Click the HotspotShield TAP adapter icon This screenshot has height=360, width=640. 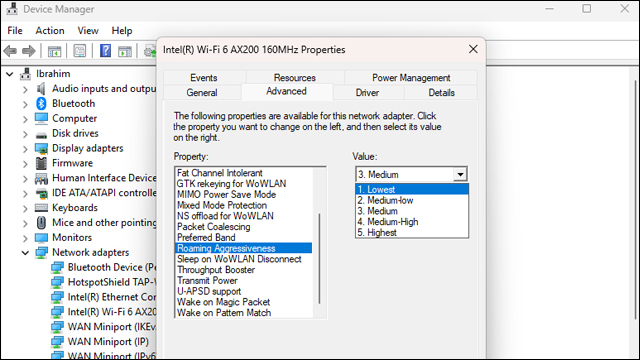[57, 282]
